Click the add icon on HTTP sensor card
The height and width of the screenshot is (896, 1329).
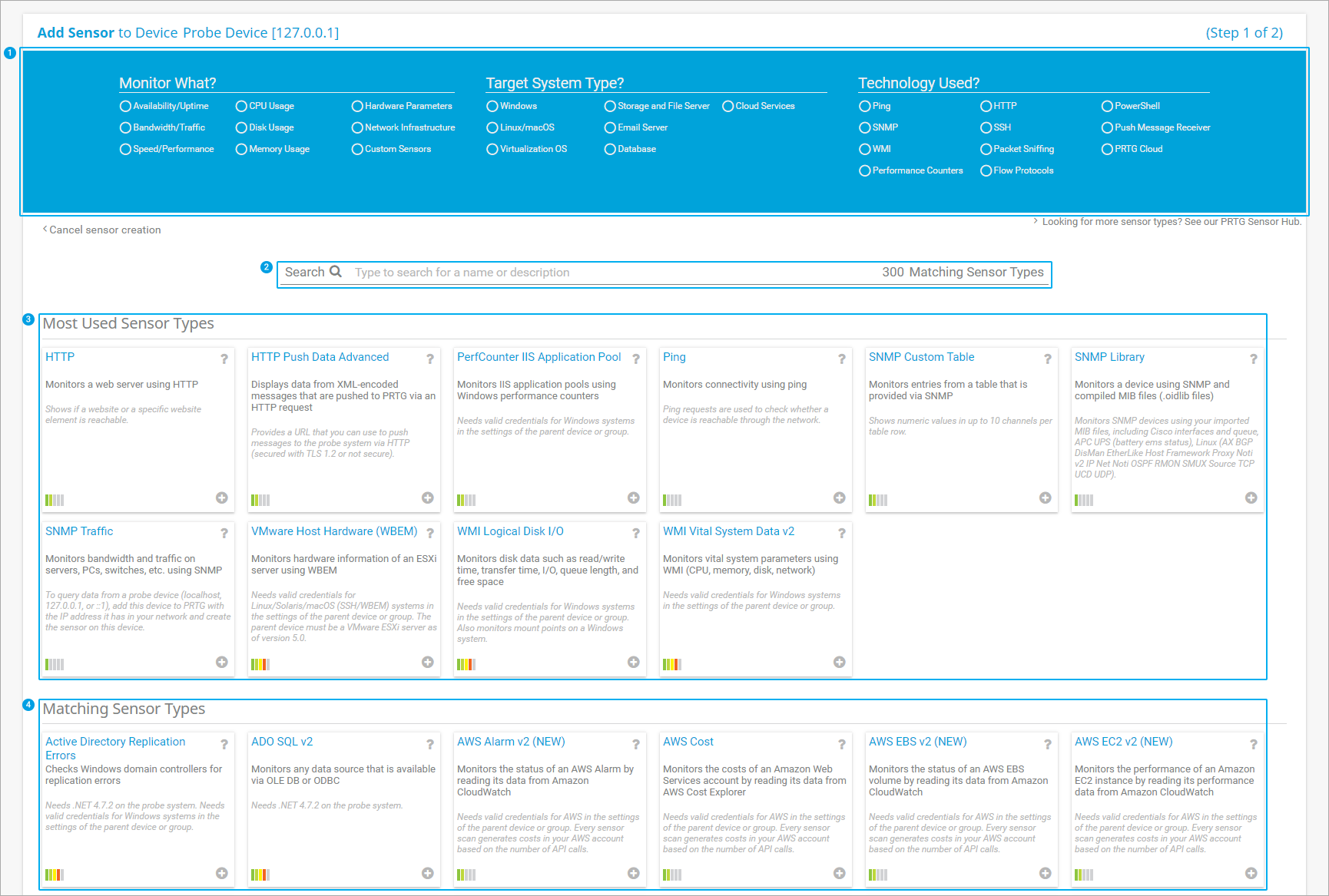[x=222, y=498]
